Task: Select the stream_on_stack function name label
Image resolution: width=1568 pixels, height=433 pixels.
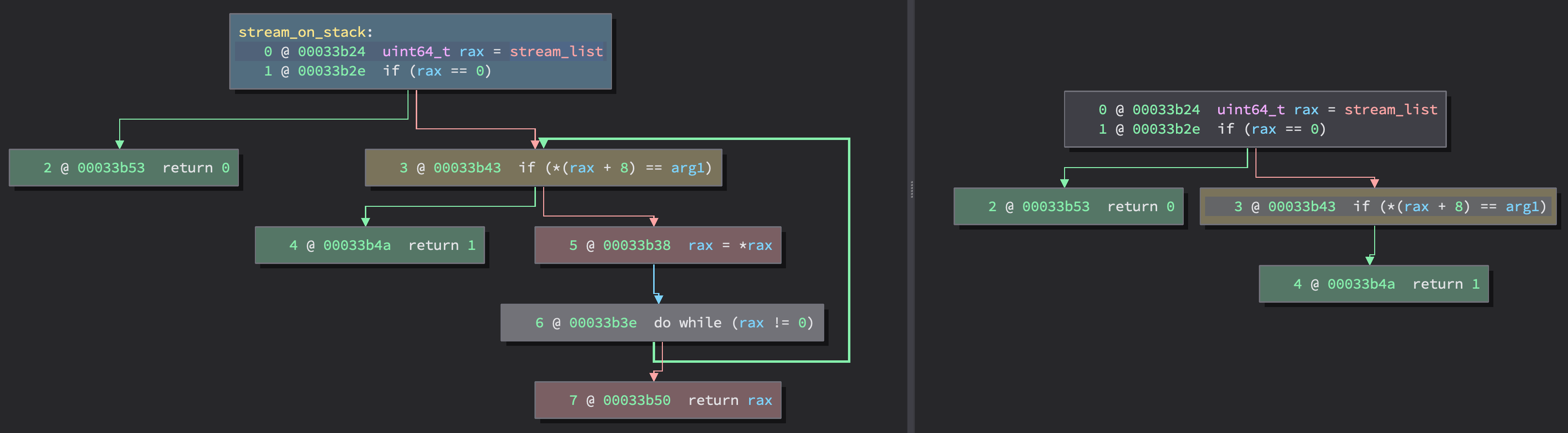Action: click(x=302, y=32)
